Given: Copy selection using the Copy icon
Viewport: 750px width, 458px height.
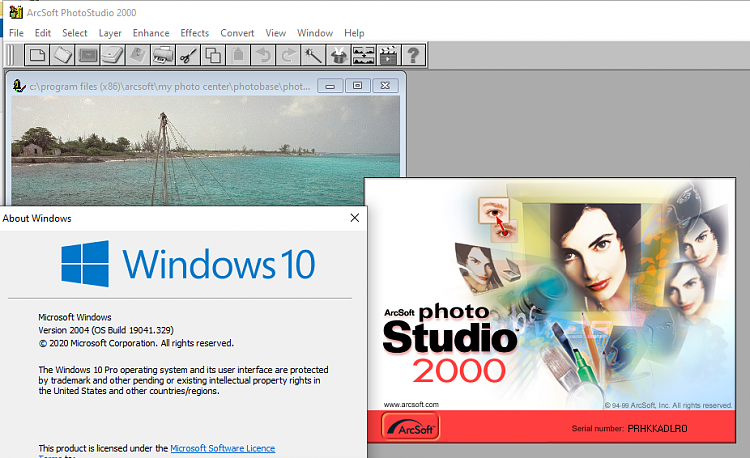Looking at the screenshot, I should click(x=213, y=55).
